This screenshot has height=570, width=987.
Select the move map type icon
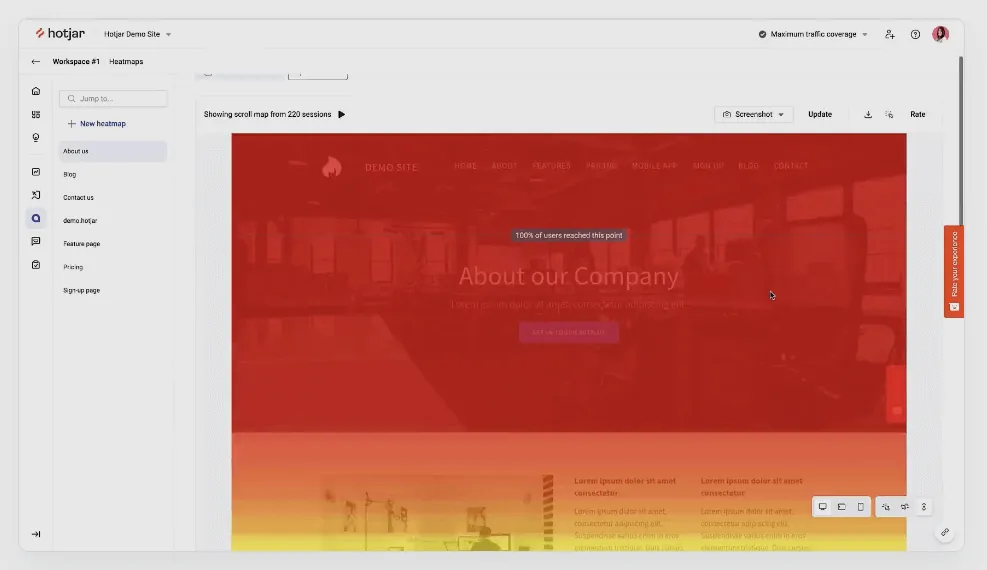[x=905, y=507]
